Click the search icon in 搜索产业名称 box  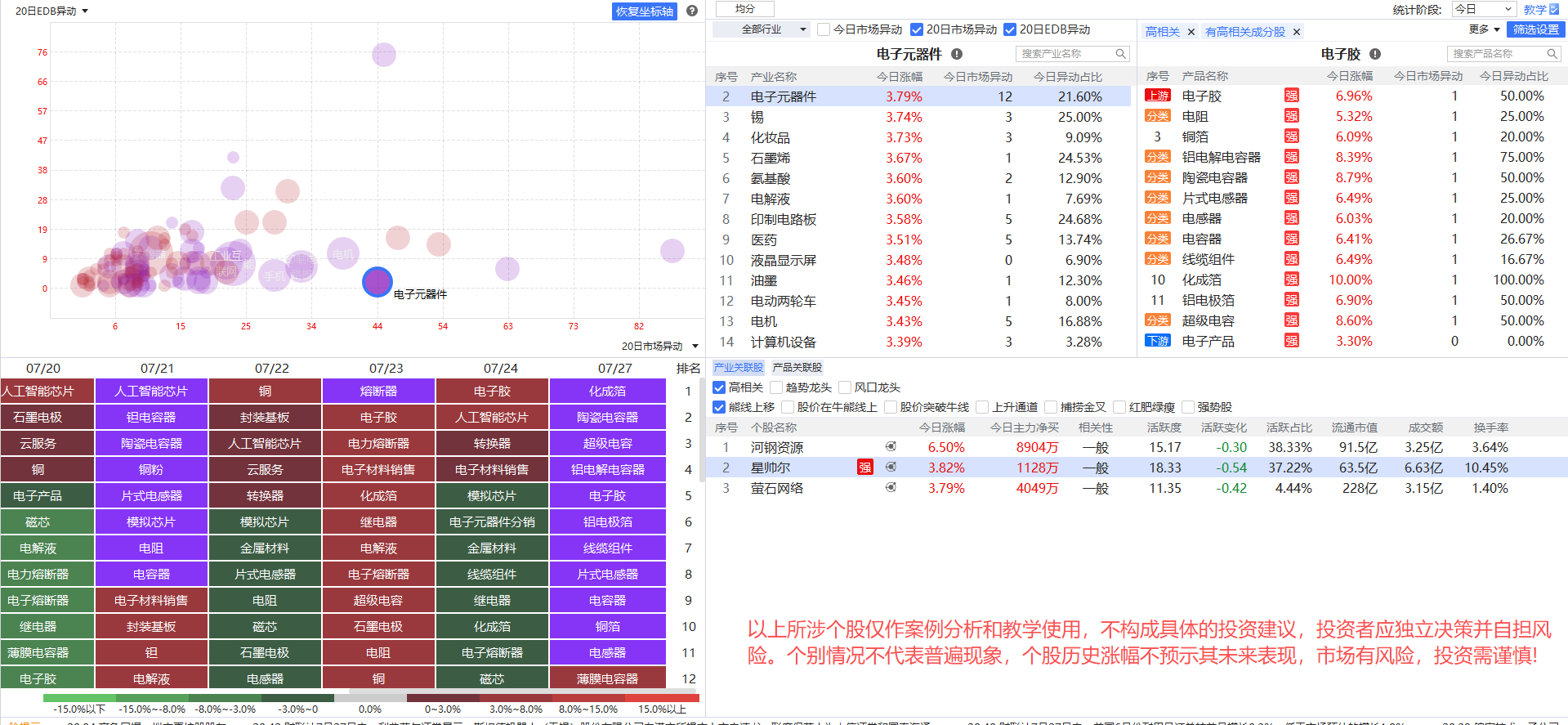(x=1121, y=54)
